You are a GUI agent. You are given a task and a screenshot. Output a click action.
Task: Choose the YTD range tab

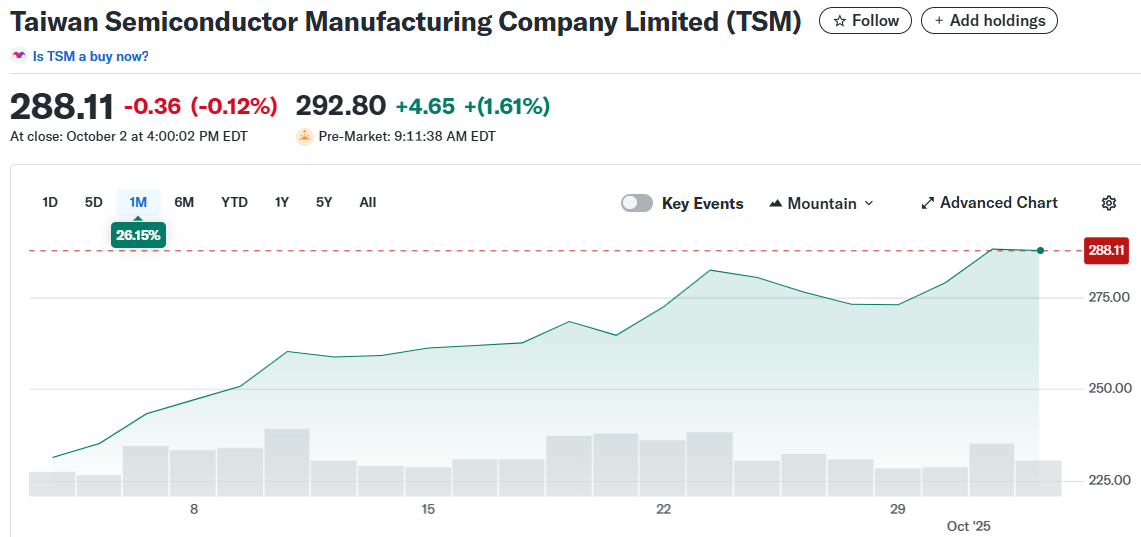[x=234, y=202]
